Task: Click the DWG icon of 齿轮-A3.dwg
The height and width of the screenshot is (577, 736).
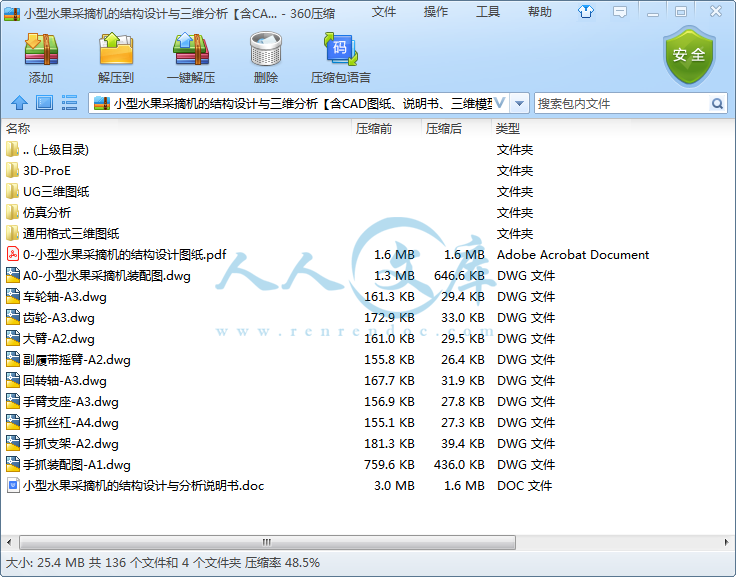Action: click(13, 317)
